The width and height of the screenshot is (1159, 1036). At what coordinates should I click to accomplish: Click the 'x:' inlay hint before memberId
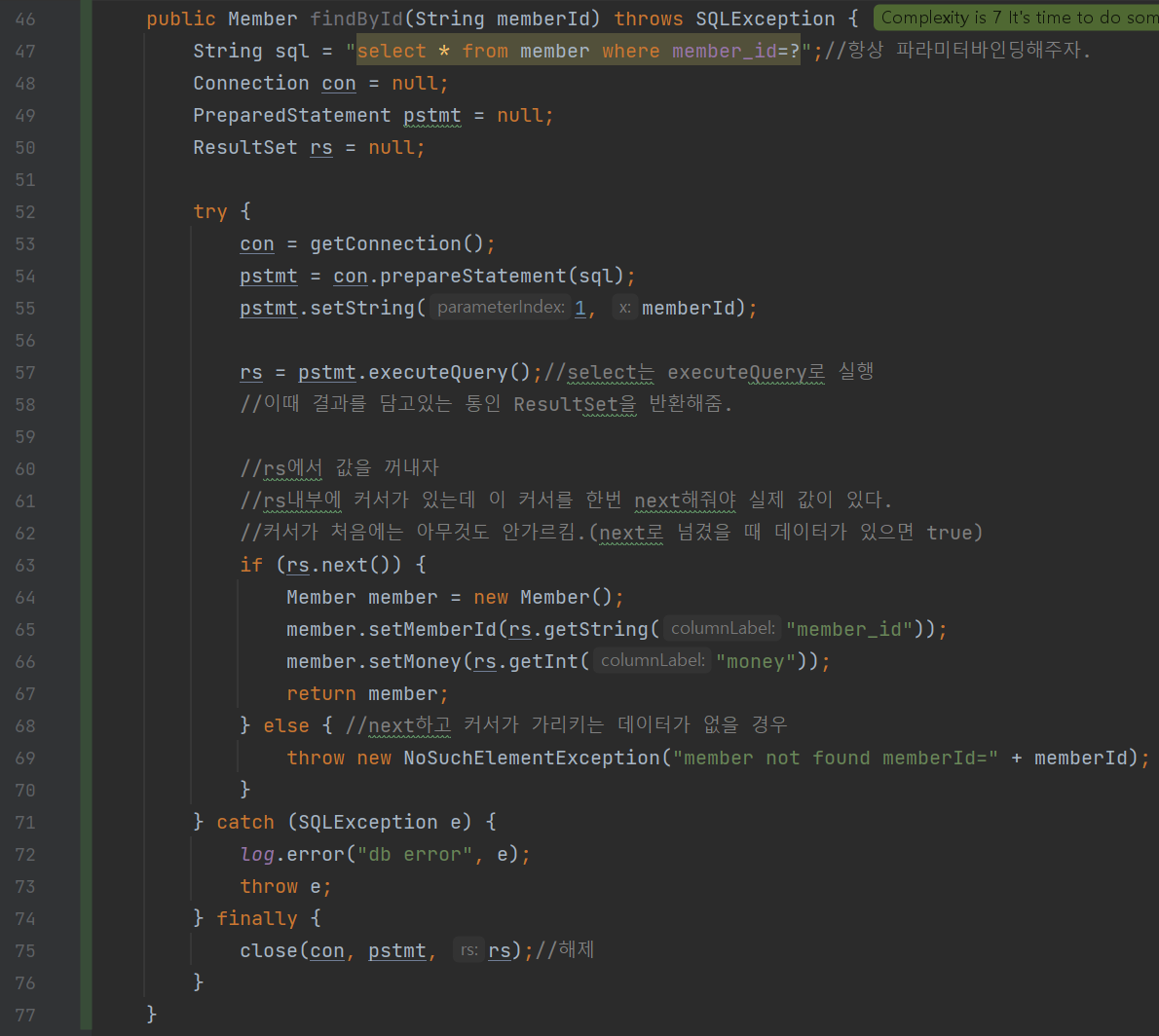pos(624,308)
